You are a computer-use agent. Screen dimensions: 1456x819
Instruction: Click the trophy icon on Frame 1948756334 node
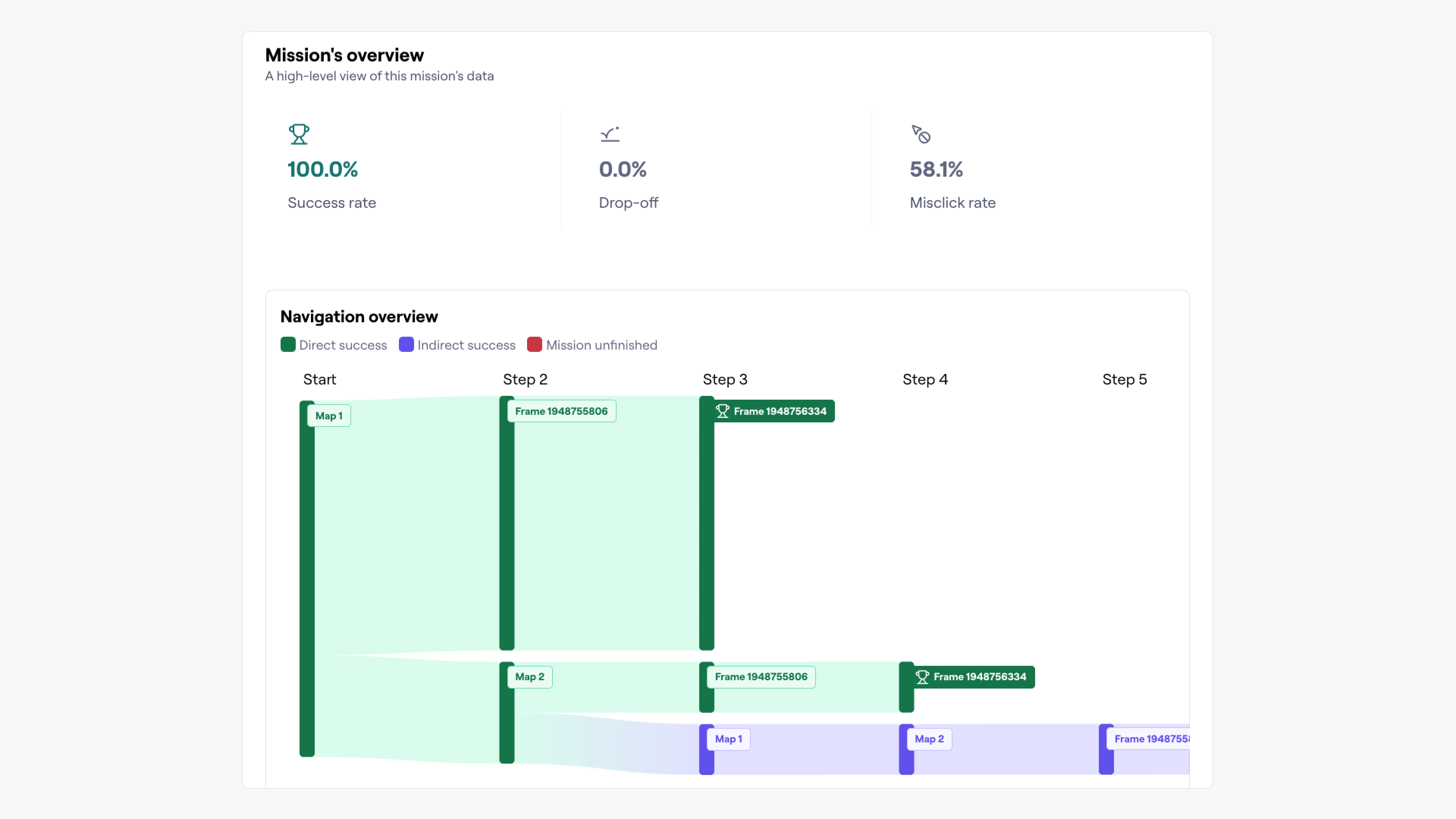(723, 411)
